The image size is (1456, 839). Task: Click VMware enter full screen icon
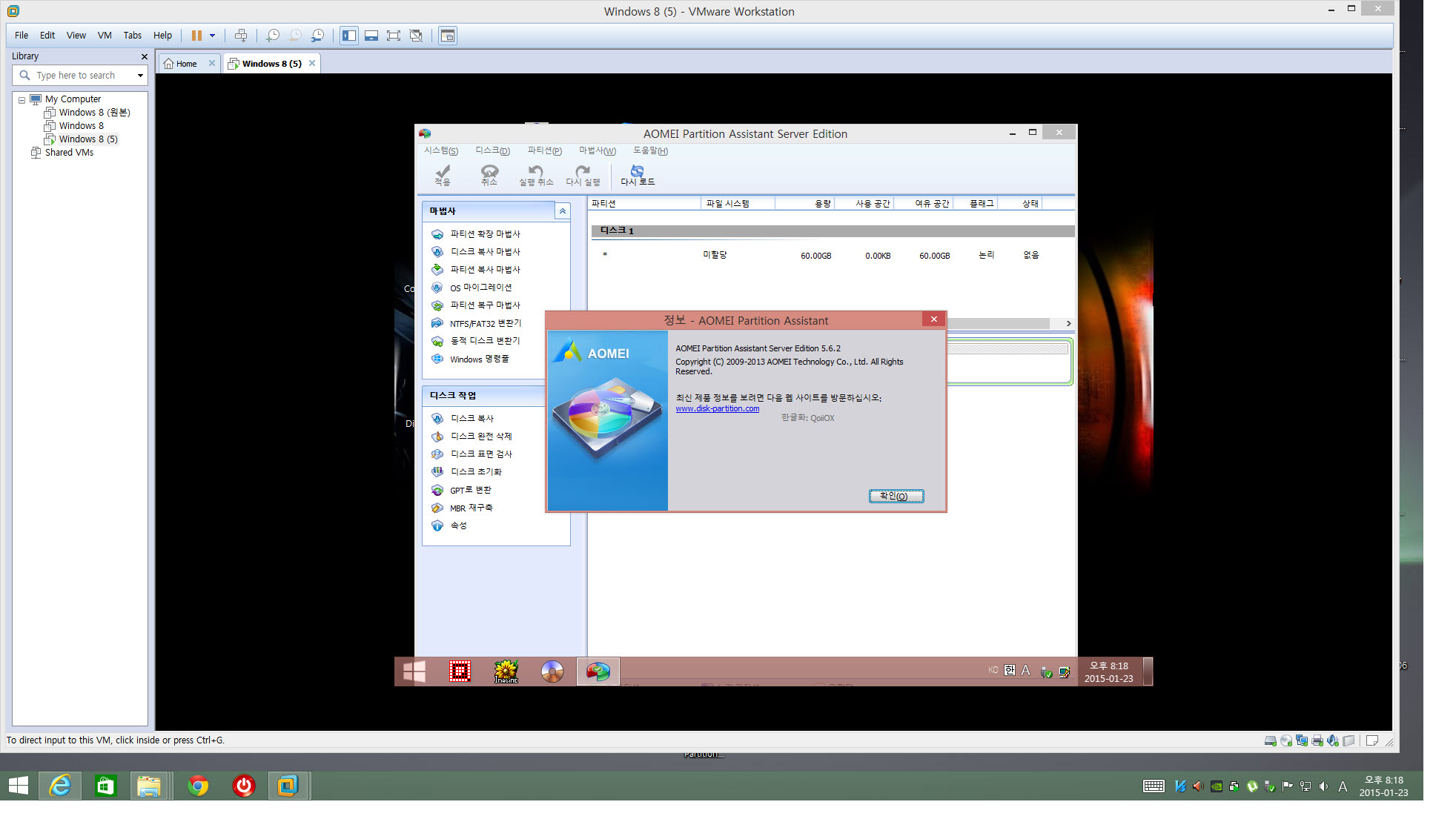tap(394, 36)
